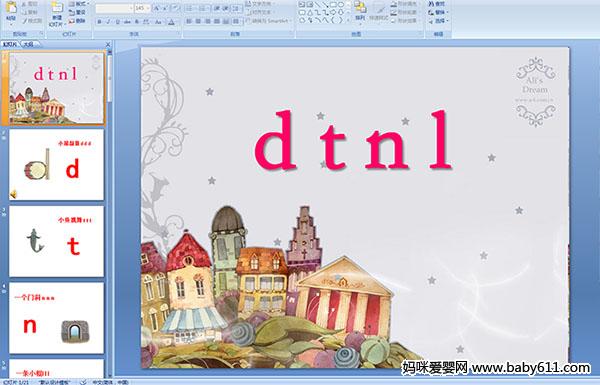This screenshot has height=385, width=600.
Task: Click the Distributed alignment icon
Action: tap(226, 21)
